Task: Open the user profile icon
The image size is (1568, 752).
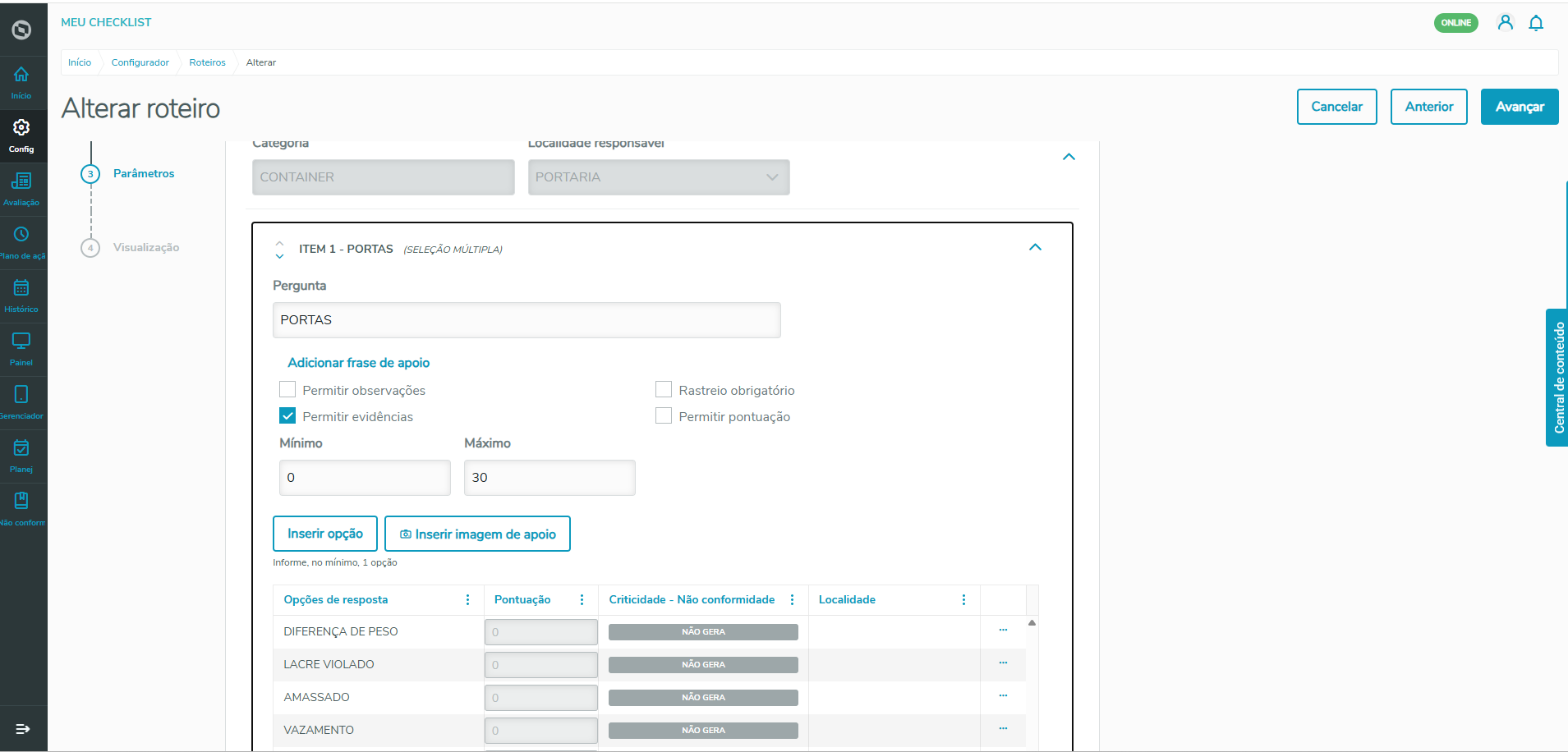Action: (1506, 23)
